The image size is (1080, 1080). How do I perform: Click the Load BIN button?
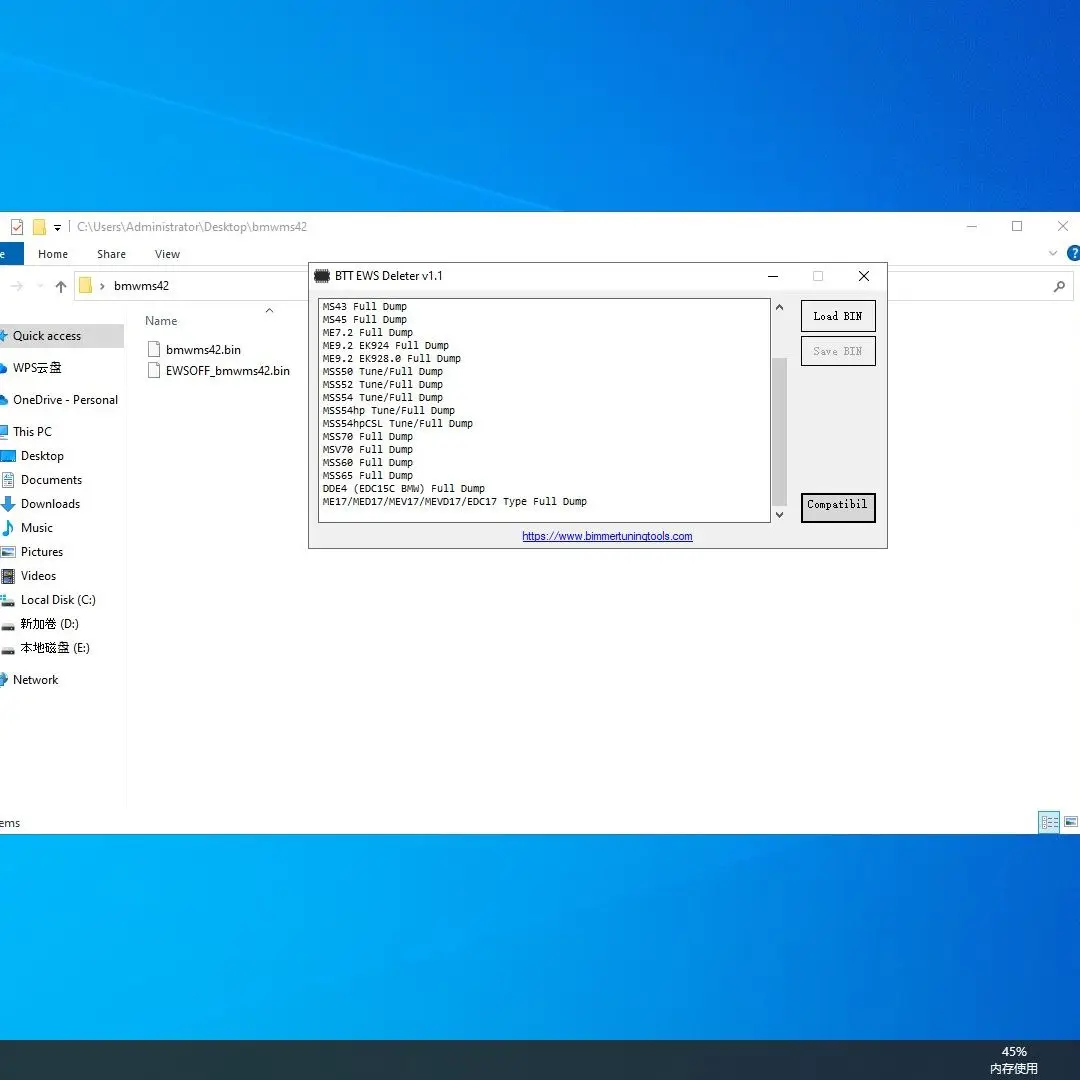click(x=838, y=316)
